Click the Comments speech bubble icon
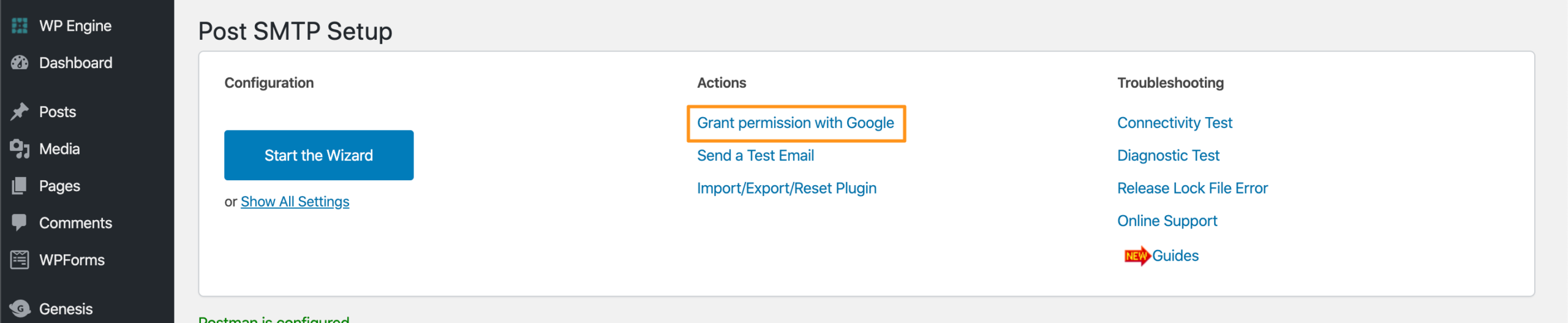Image resolution: width=1568 pixels, height=323 pixels. [20, 222]
